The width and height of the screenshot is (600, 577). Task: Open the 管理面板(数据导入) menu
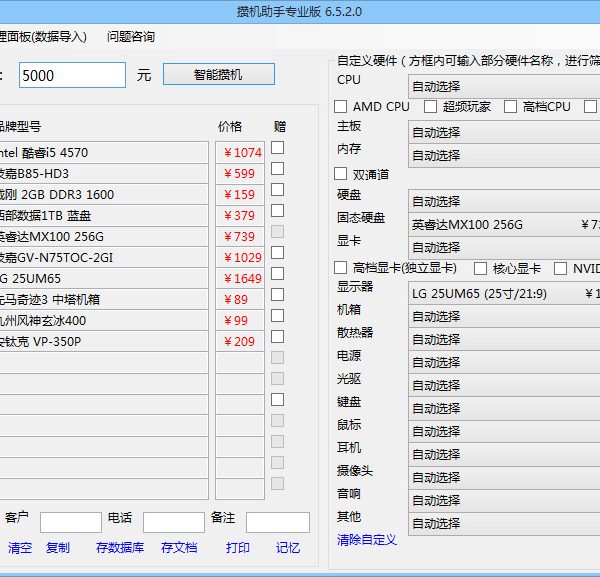coord(43,37)
